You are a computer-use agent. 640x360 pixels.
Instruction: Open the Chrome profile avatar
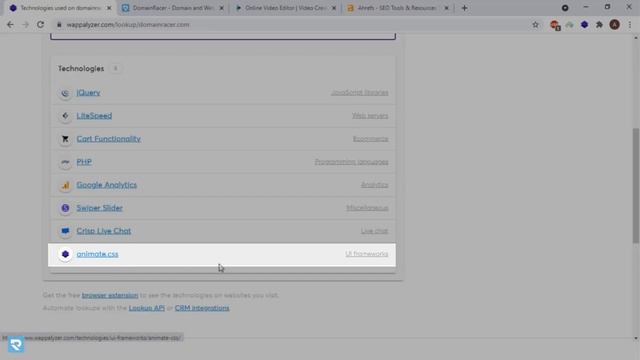coord(614,25)
